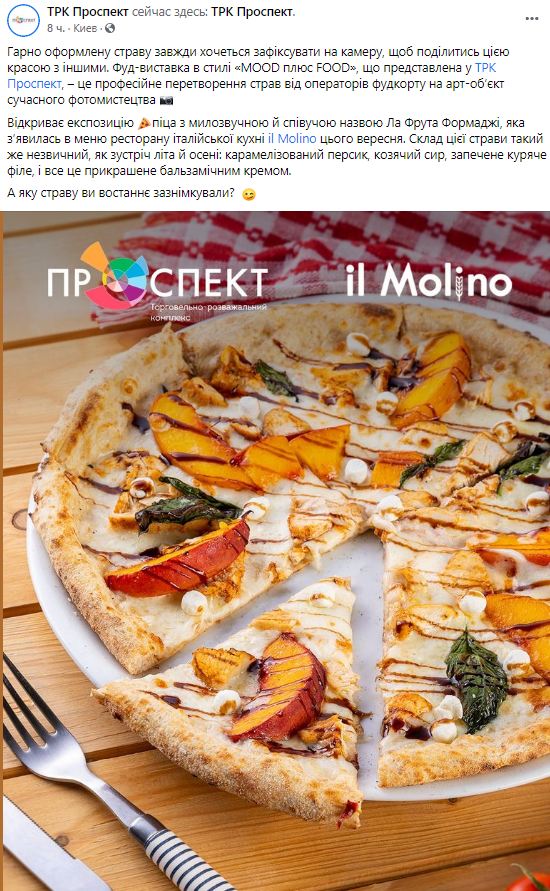
Task: Click the ТРК Проспект round profile avatar
Action: tap(23, 19)
